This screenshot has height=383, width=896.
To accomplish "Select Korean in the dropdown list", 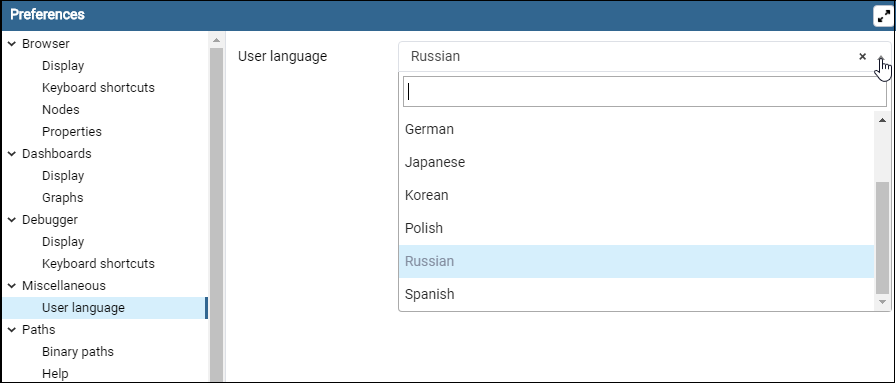I will 637,196.
